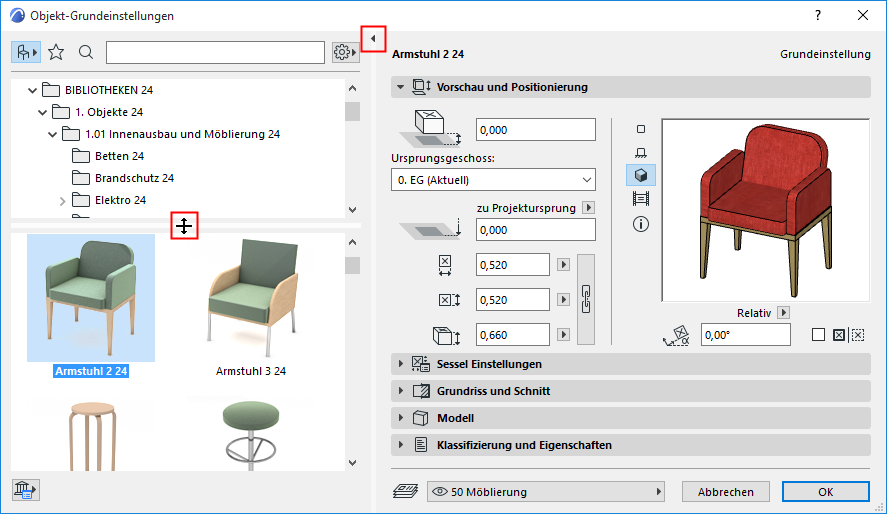
Task: Expand Klassifizierung und Eigenschaften panel
Action: click(x=401, y=445)
